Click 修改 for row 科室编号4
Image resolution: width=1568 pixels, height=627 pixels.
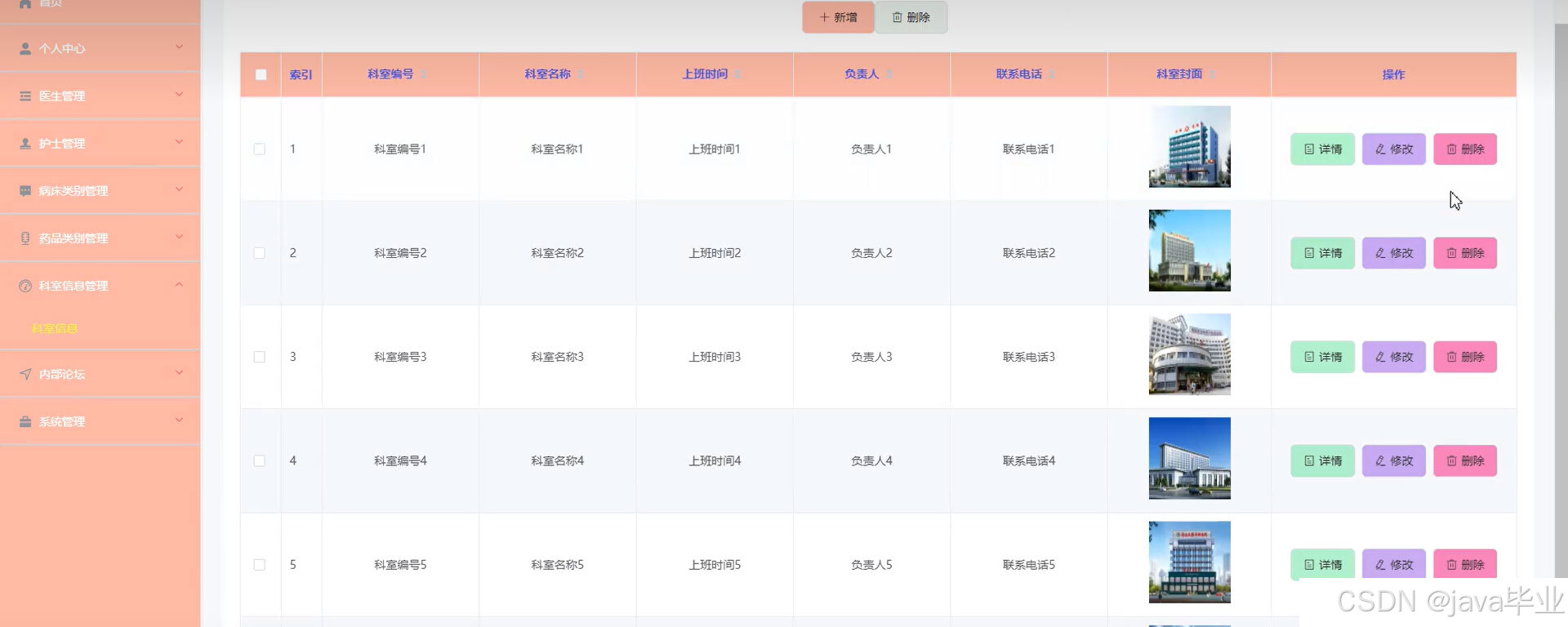tap(1393, 460)
